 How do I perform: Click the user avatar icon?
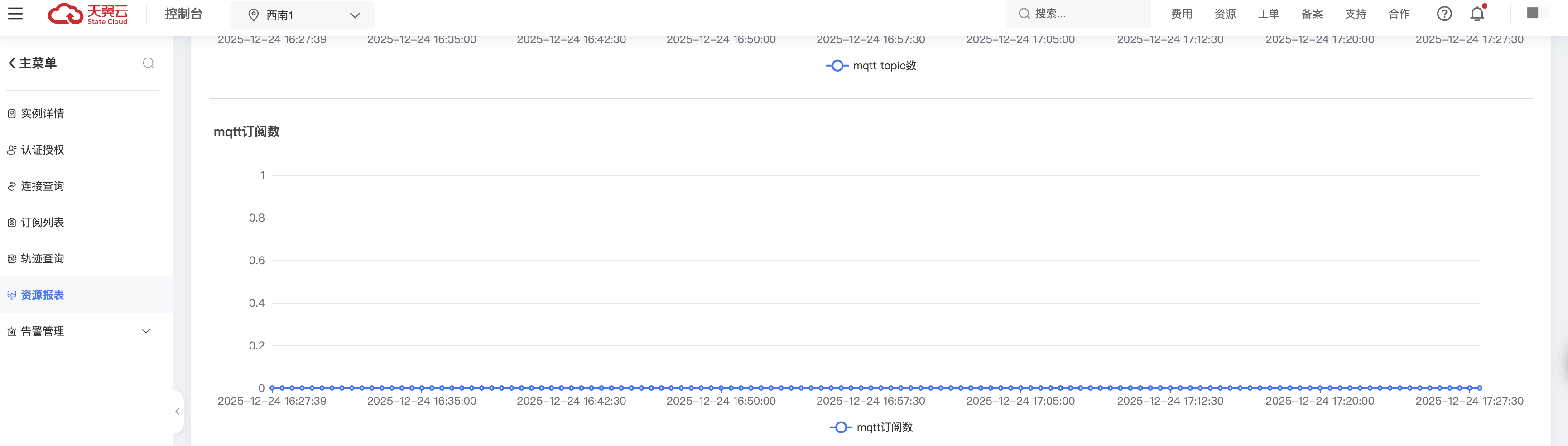point(1533,14)
